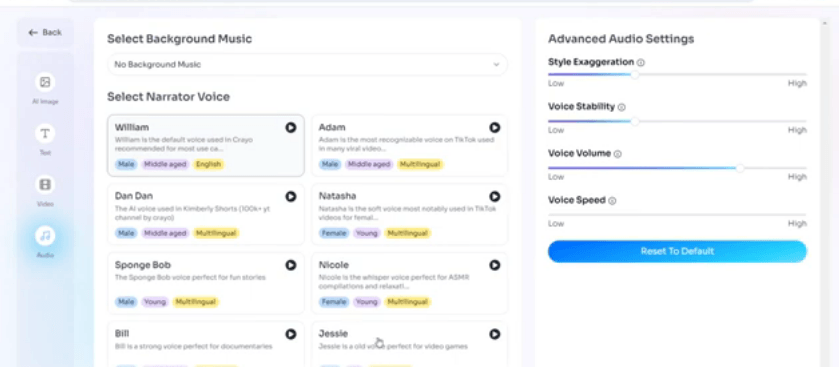Click the Young tag on Sponge Bob
Image resolution: width=839 pixels, height=367 pixels.
click(x=155, y=302)
